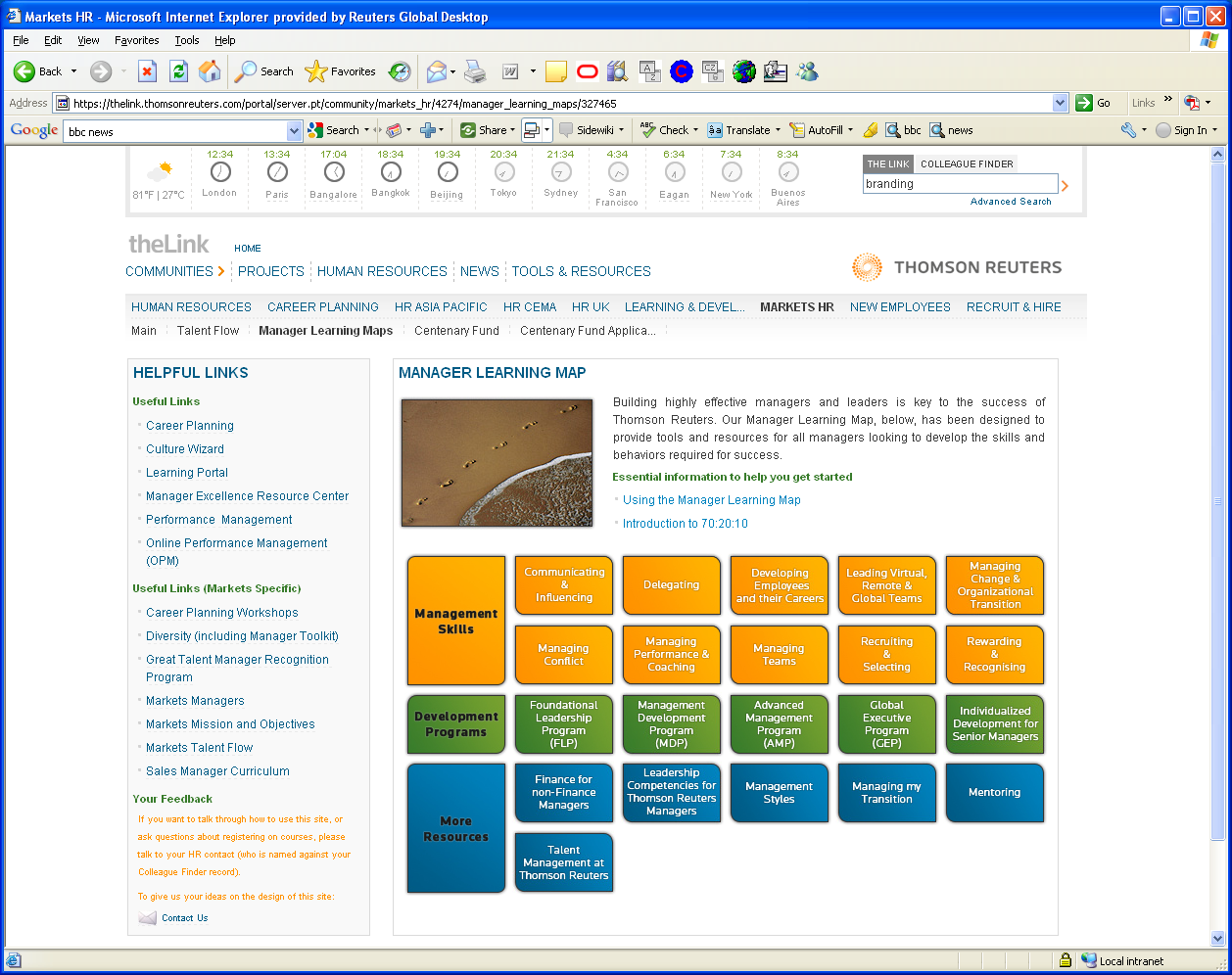Click the orange arrow next to branding search
This screenshot has height=975, width=1232.
point(1066,185)
